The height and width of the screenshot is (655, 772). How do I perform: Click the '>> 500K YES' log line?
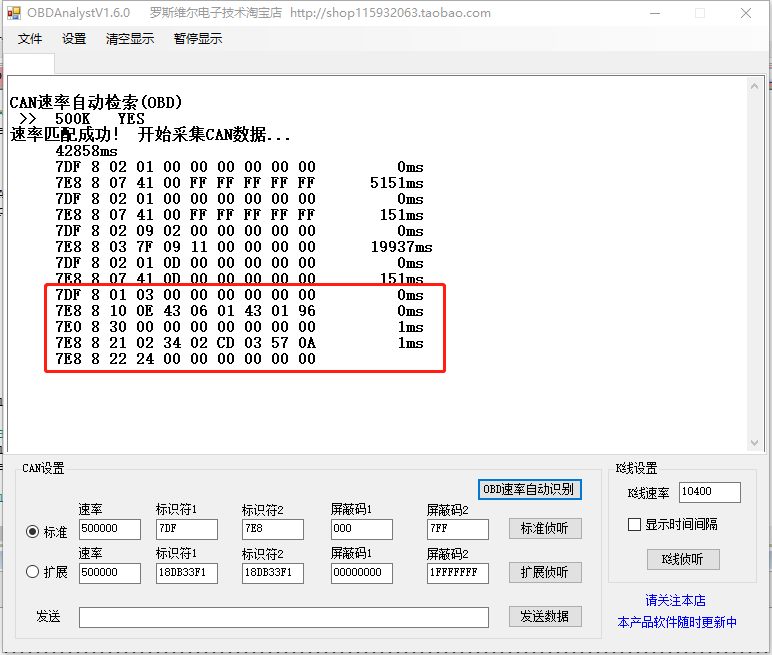coord(82,119)
